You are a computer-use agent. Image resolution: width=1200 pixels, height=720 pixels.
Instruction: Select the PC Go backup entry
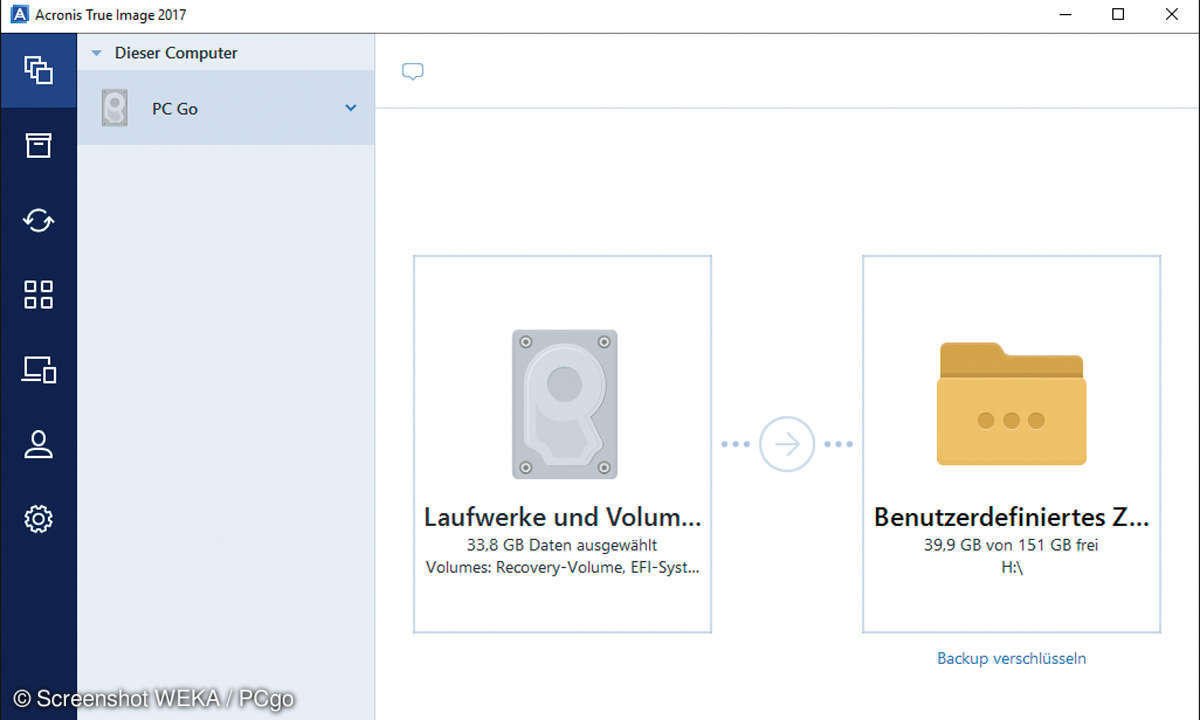tap(226, 108)
